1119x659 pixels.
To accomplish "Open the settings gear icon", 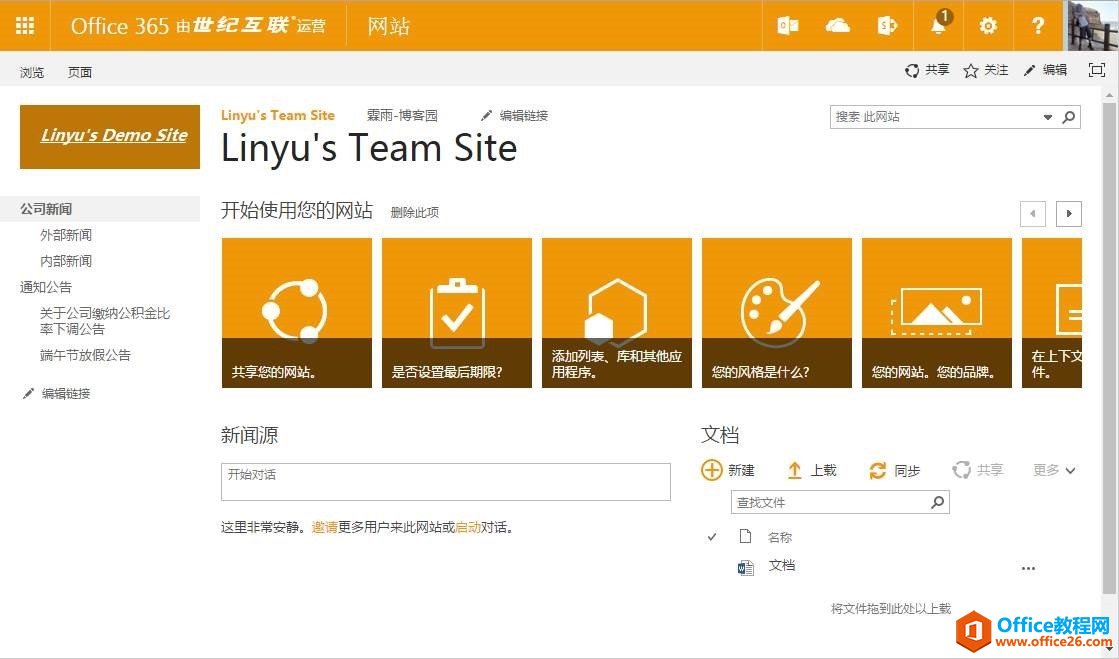I will coord(988,26).
